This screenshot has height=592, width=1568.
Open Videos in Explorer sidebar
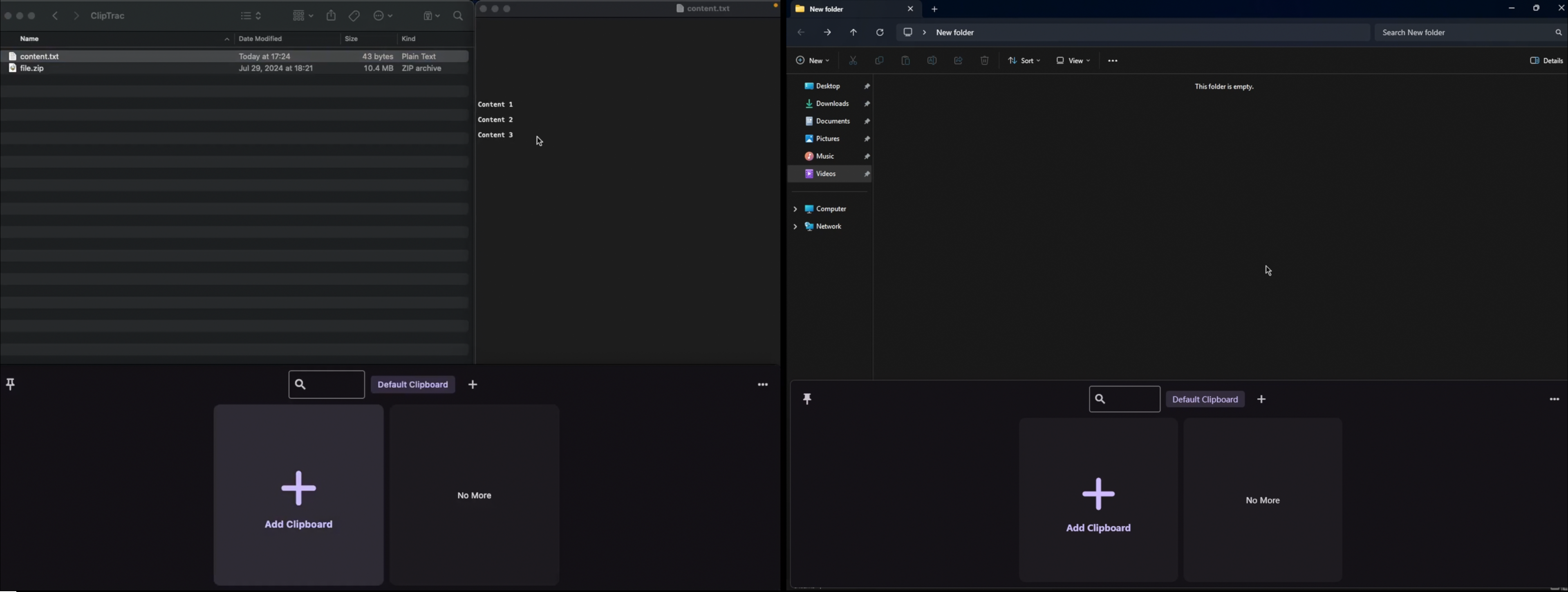[x=830, y=175]
